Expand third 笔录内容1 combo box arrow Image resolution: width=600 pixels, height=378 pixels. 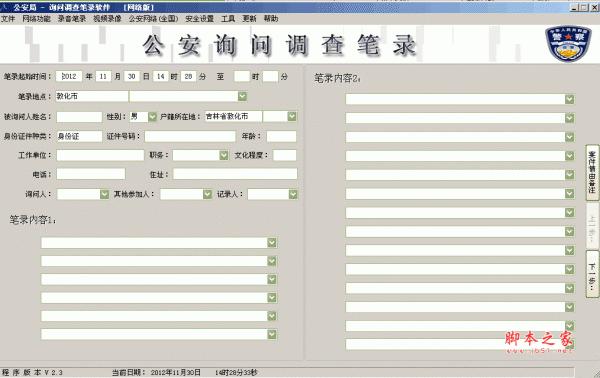pyautogui.click(x=272, y=279)
